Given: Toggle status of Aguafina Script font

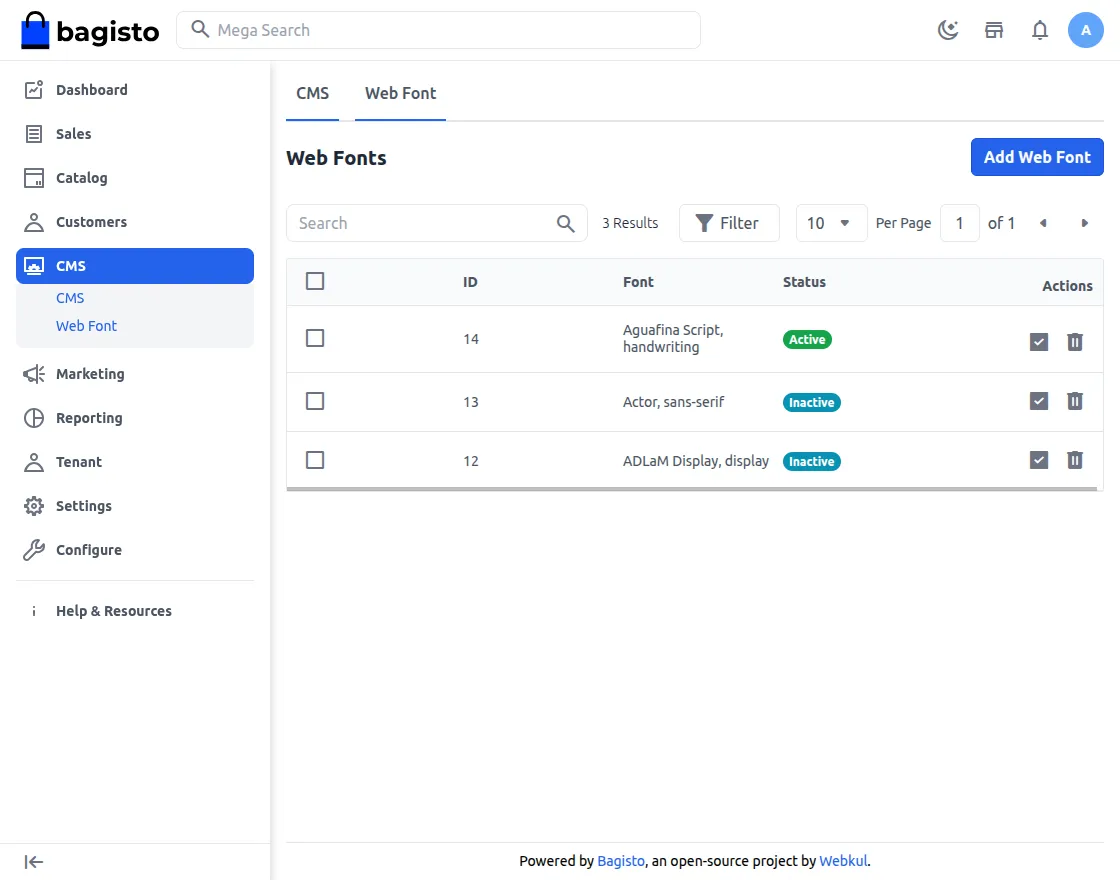Looking at the screenshot, I should click(1039, 342).
